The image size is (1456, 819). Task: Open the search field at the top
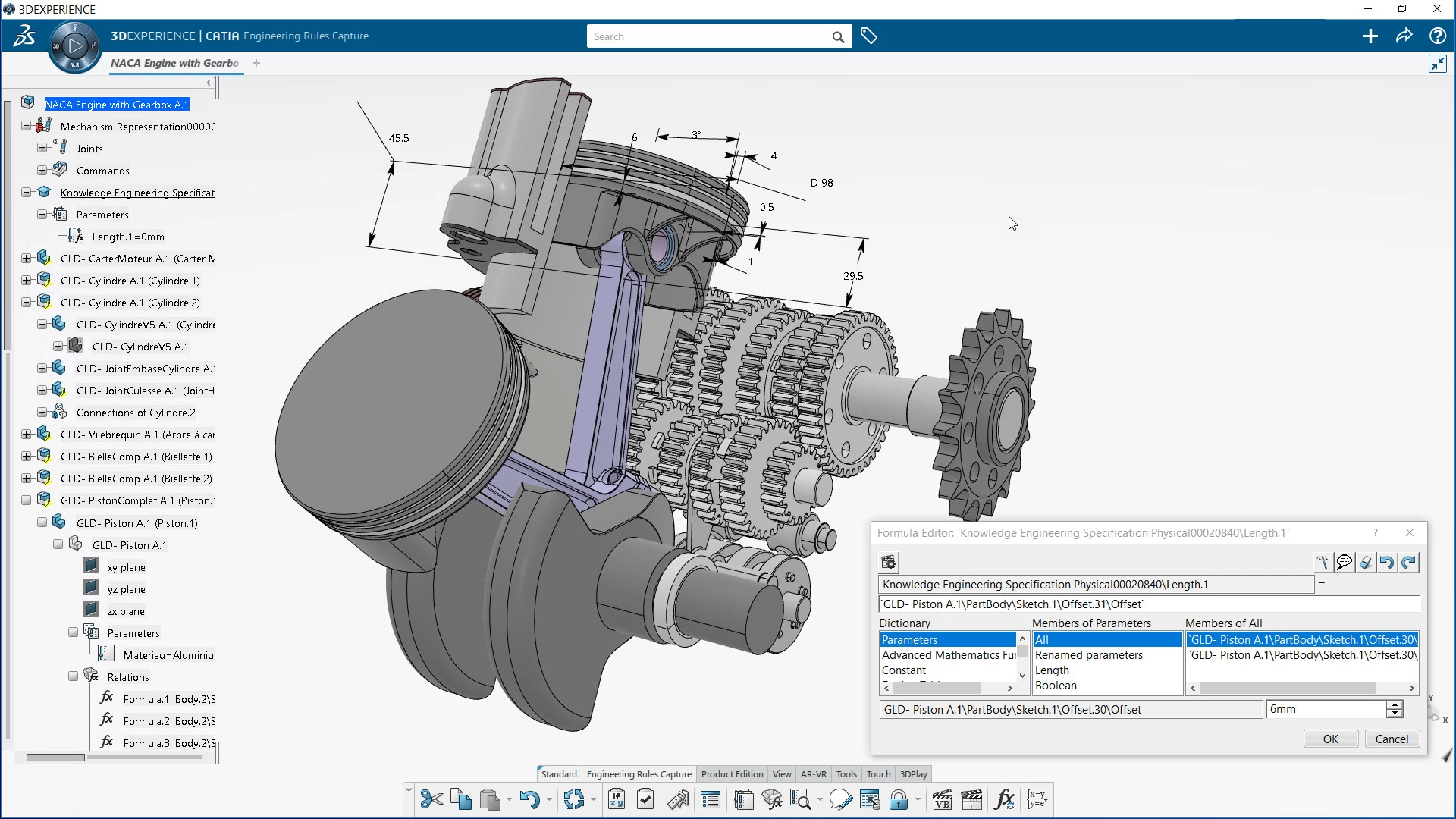click(x=717, y=36)
